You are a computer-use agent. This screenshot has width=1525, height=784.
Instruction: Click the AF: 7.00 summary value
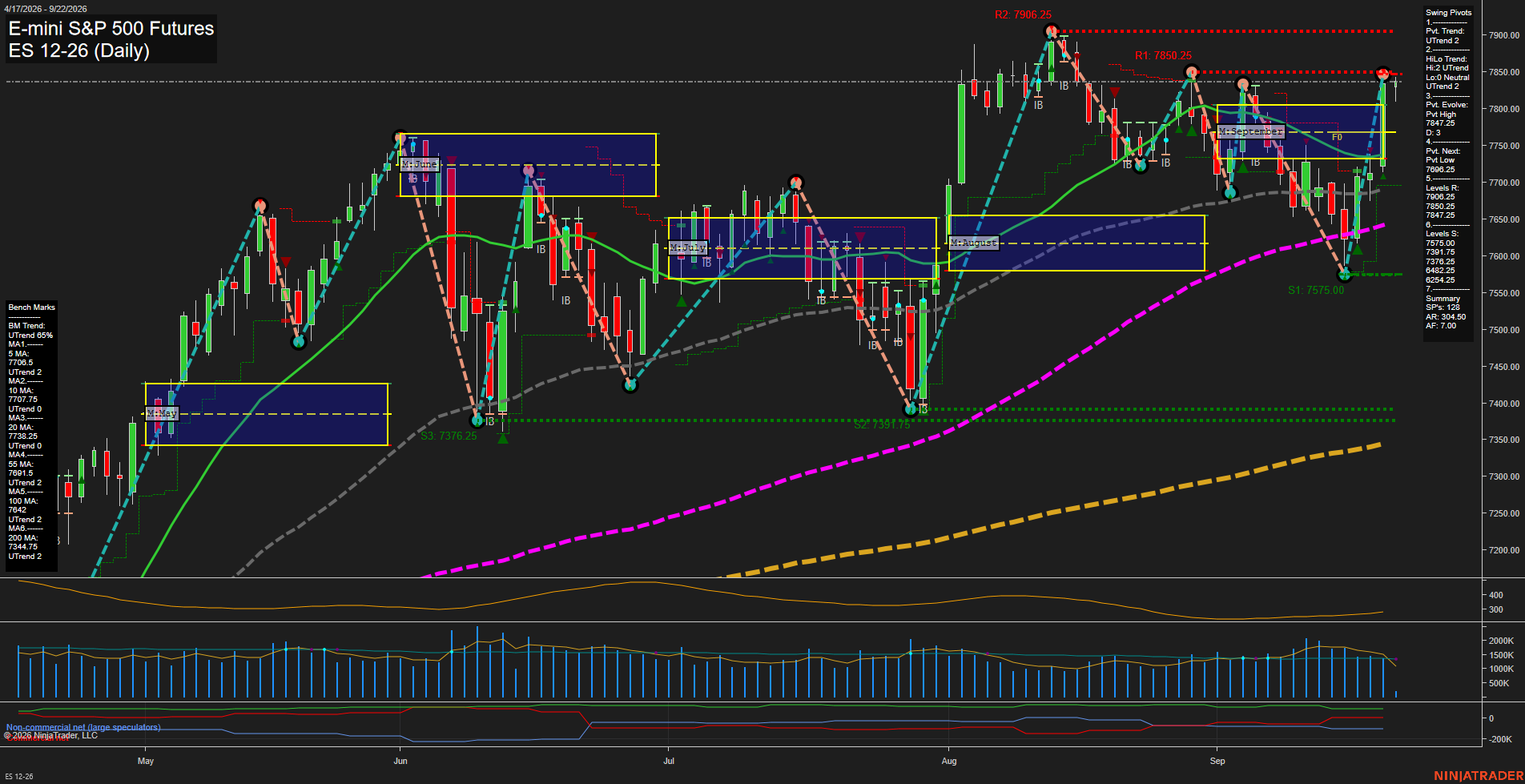tap(1441, 326)
